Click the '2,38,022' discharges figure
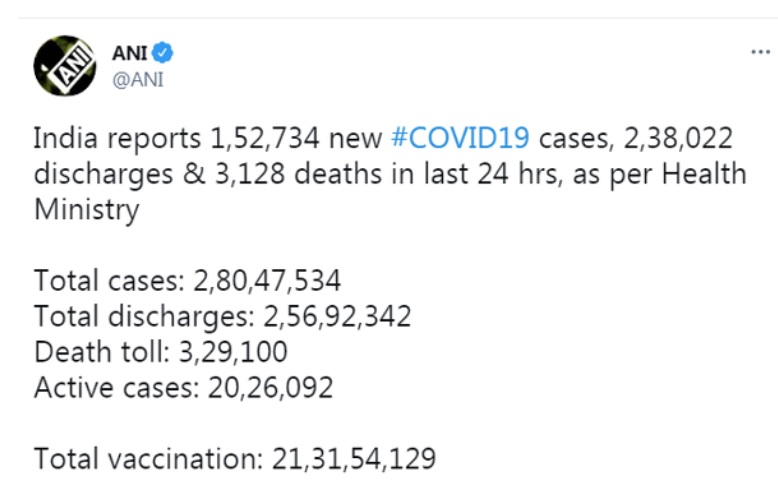 [x=678, y=138]
